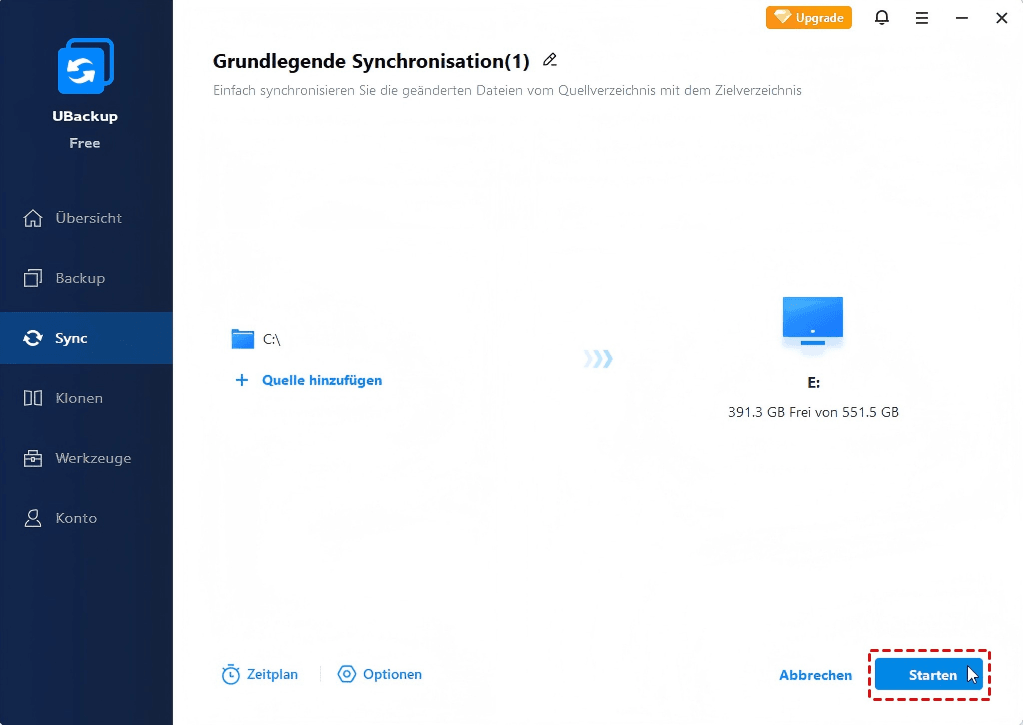Click the blue C:\ folder icon
Image resolution: width=1023 pixels, height=725 pixels.
click(x=243, y=339)
